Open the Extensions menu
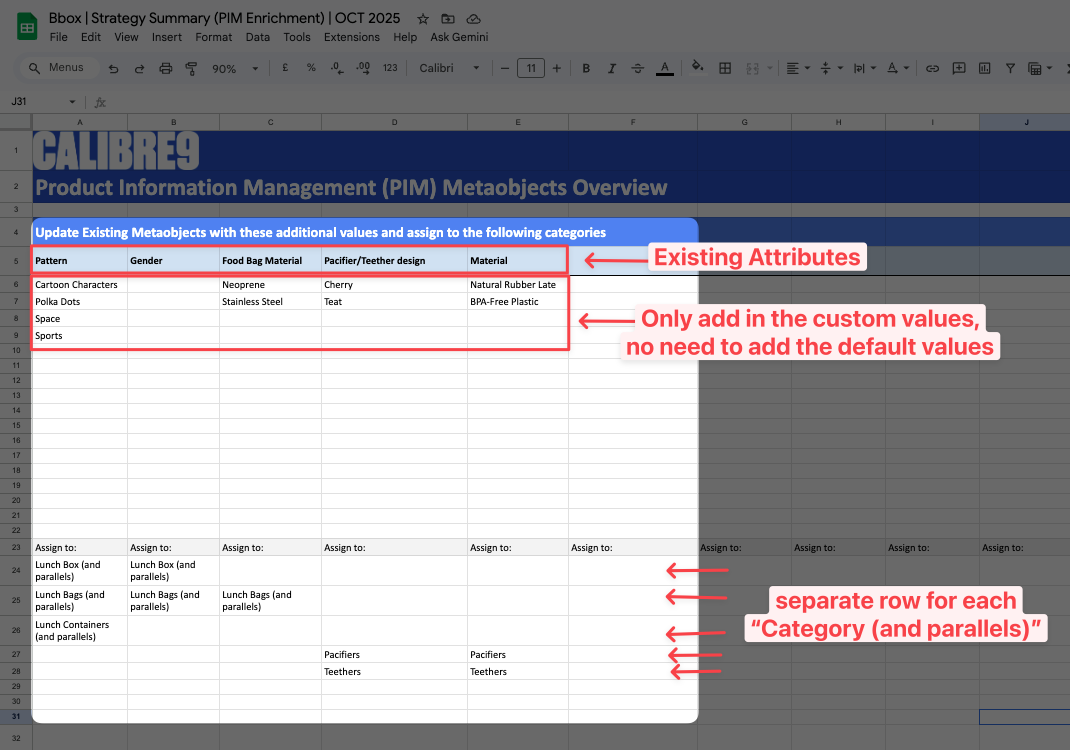The image size is (1070, 750). coord(351,37)
